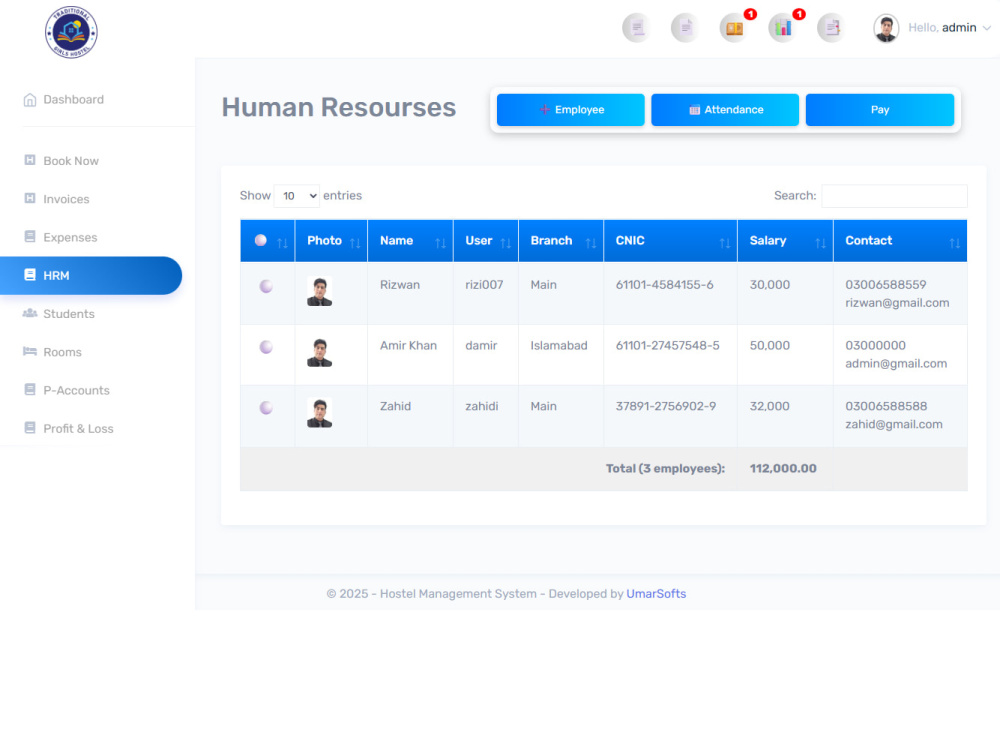Open P-Accounts in the sidebar
This screenshot has height=750, width=1000.
pos(77,390)
